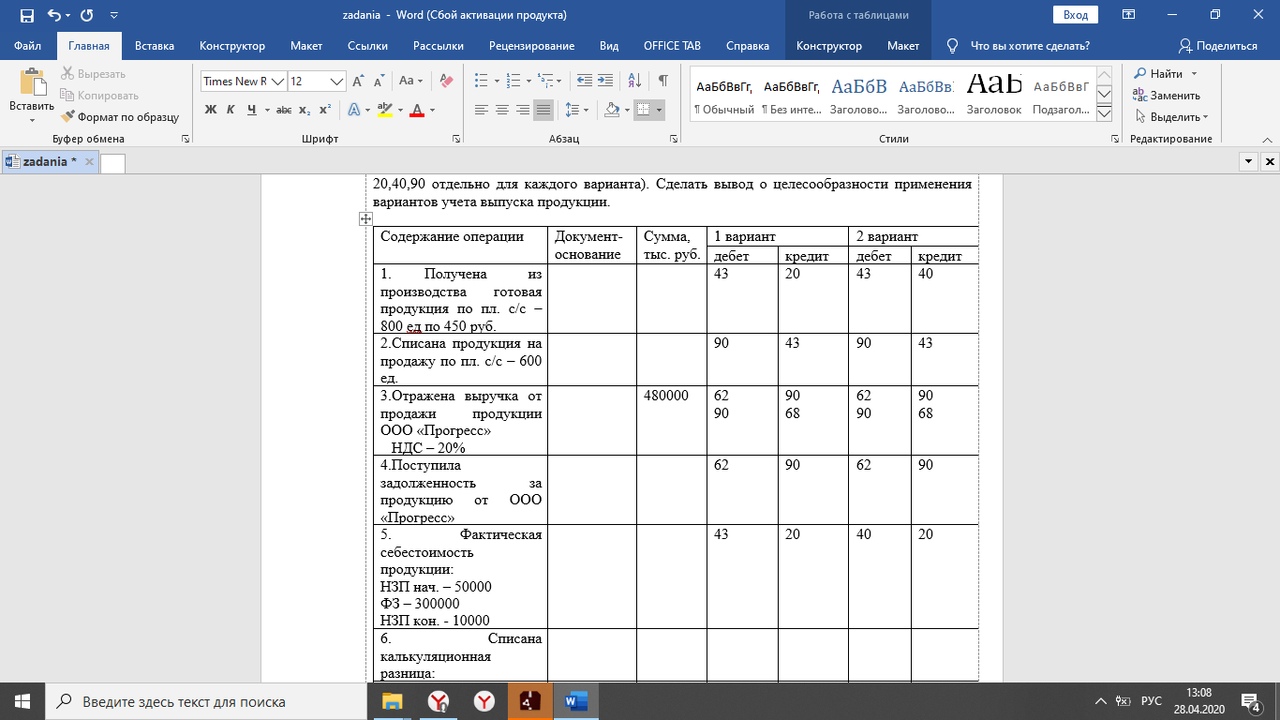Select the Заголовок title style
The height and width of the screenshot is (720, 1280).
point(994,95)
